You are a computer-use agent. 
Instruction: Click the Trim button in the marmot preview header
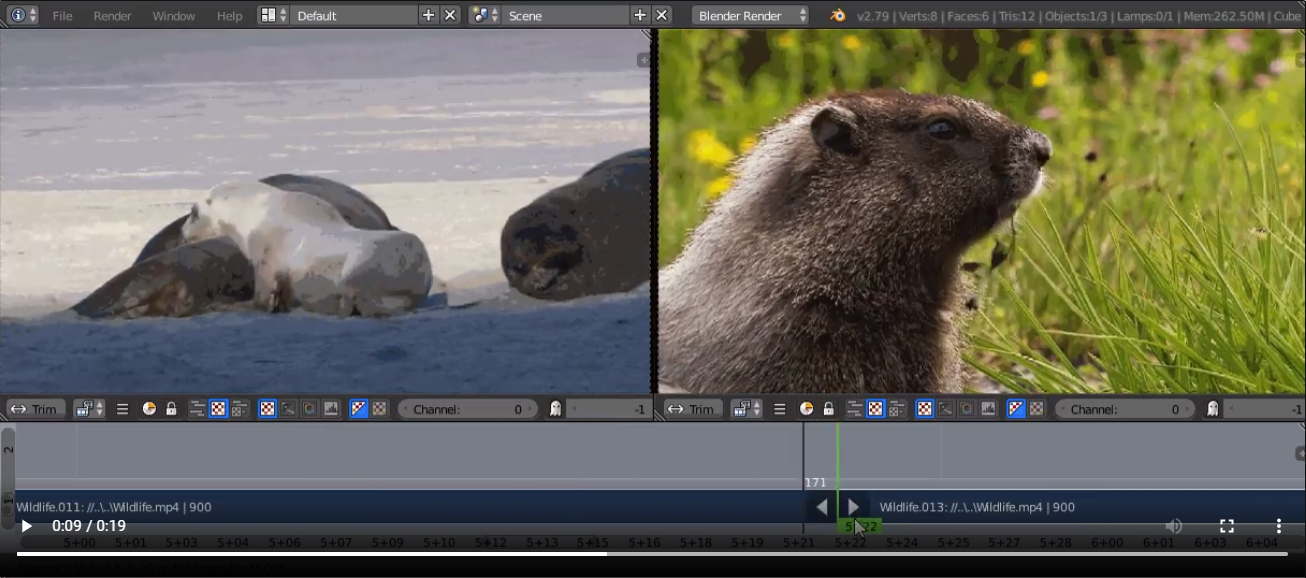point(693,409)
